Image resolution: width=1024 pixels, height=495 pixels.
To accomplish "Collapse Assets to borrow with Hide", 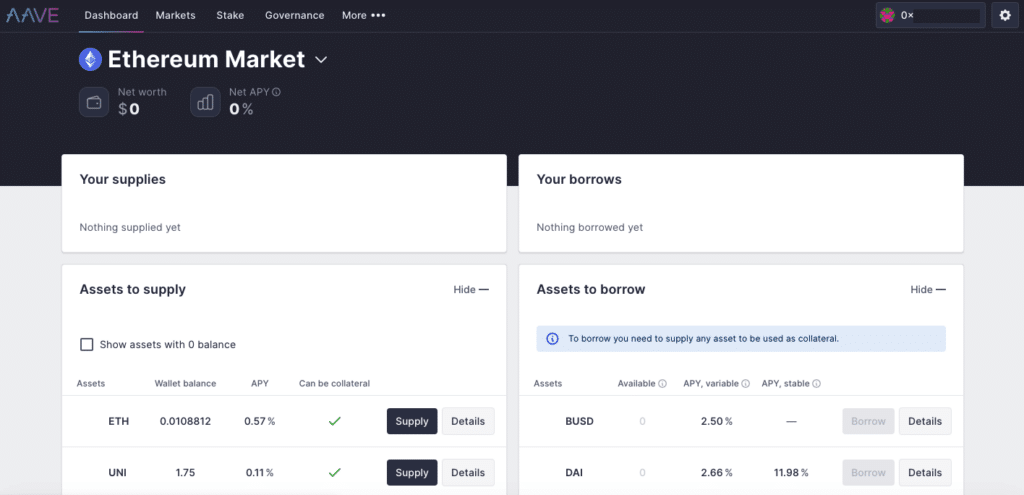I will [x=928, y=289].
